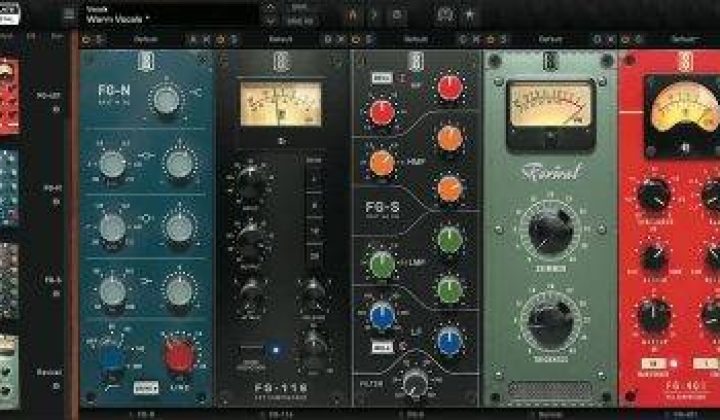Select Revival thumbnail in module library

[x=9, y=372]
